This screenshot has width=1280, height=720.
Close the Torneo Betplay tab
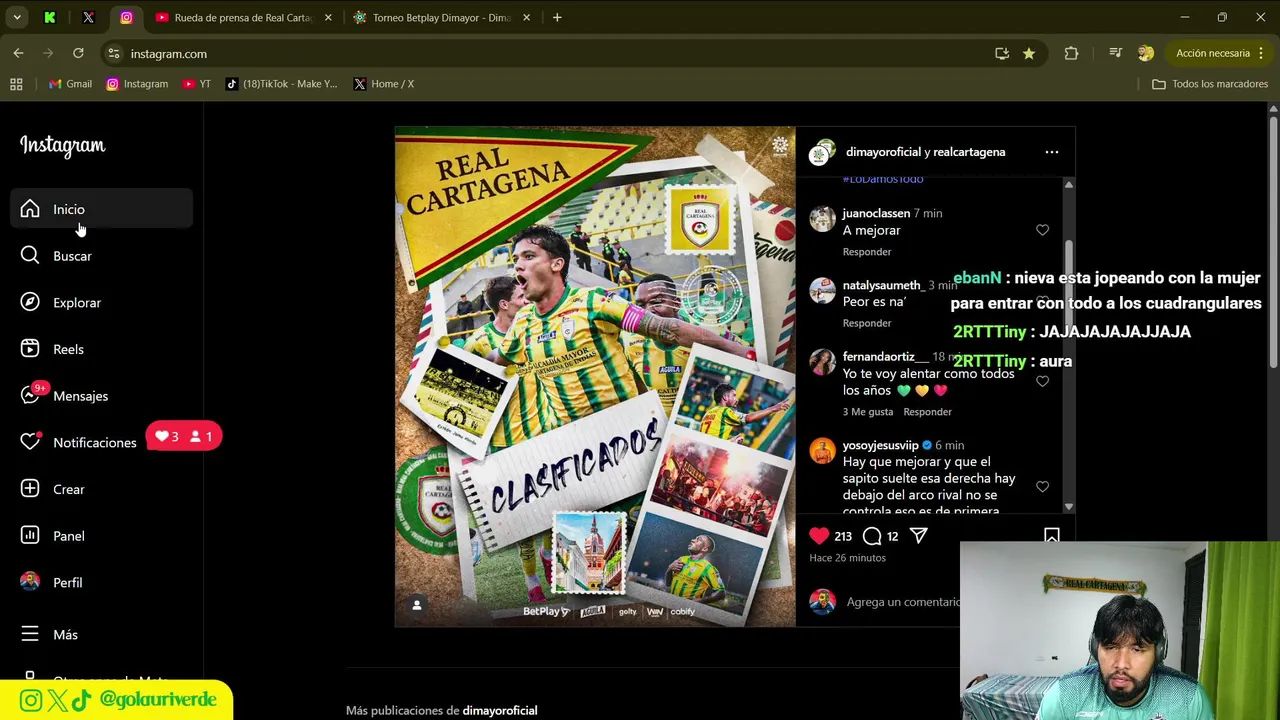tap(526, 17)
